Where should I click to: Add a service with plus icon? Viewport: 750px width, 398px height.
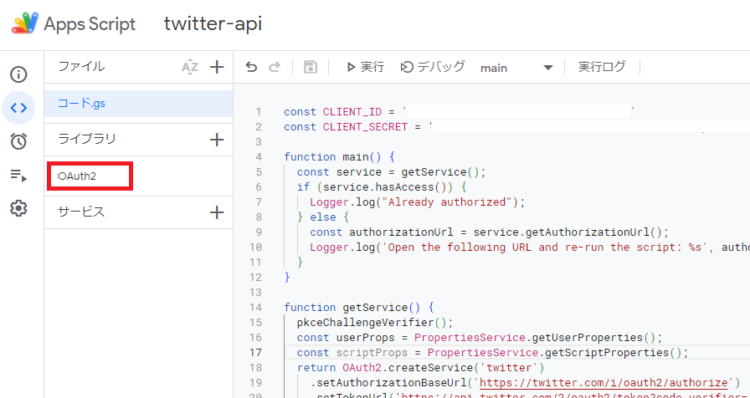coord(217,212)
